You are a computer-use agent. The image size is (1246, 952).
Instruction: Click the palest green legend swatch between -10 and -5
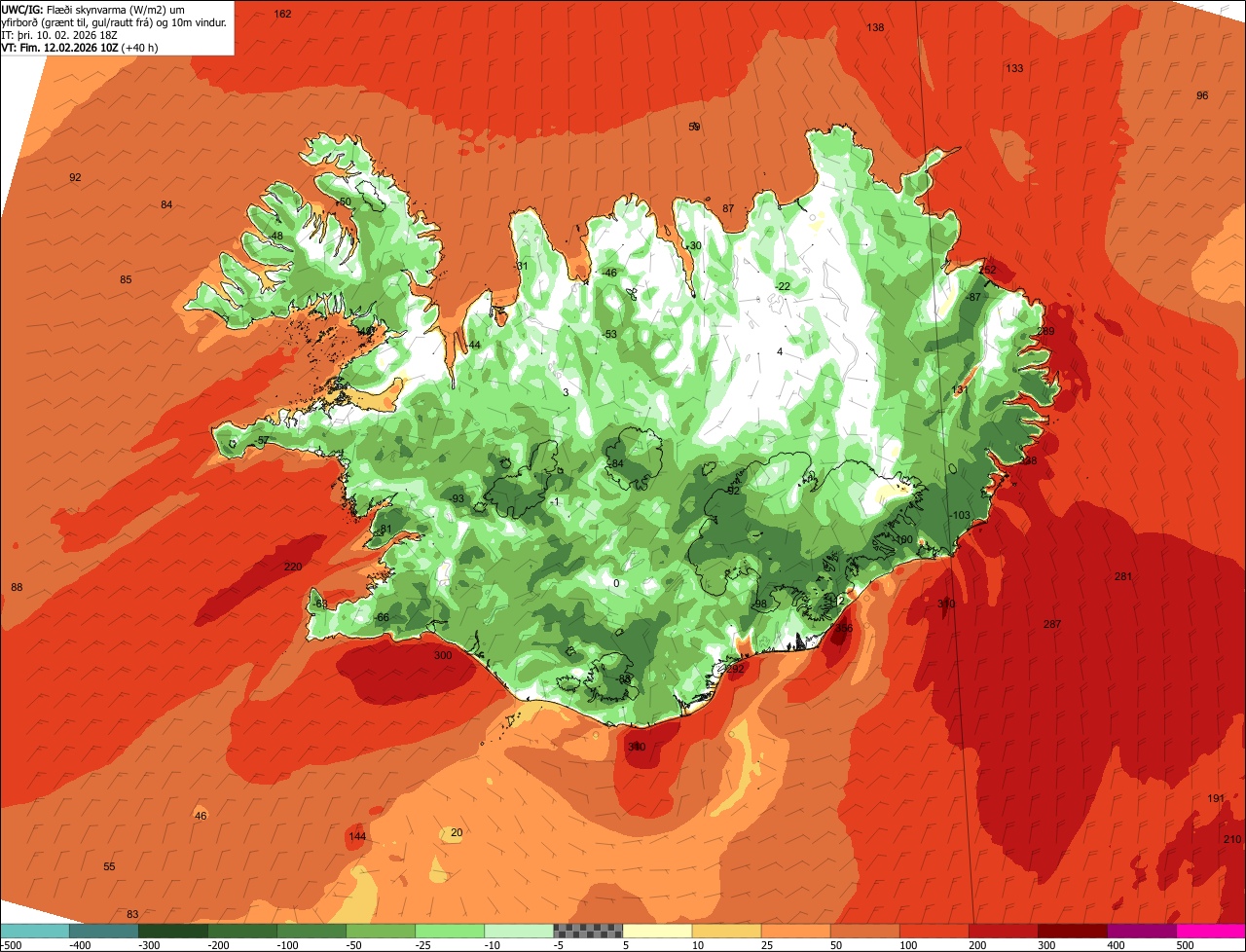519,930
